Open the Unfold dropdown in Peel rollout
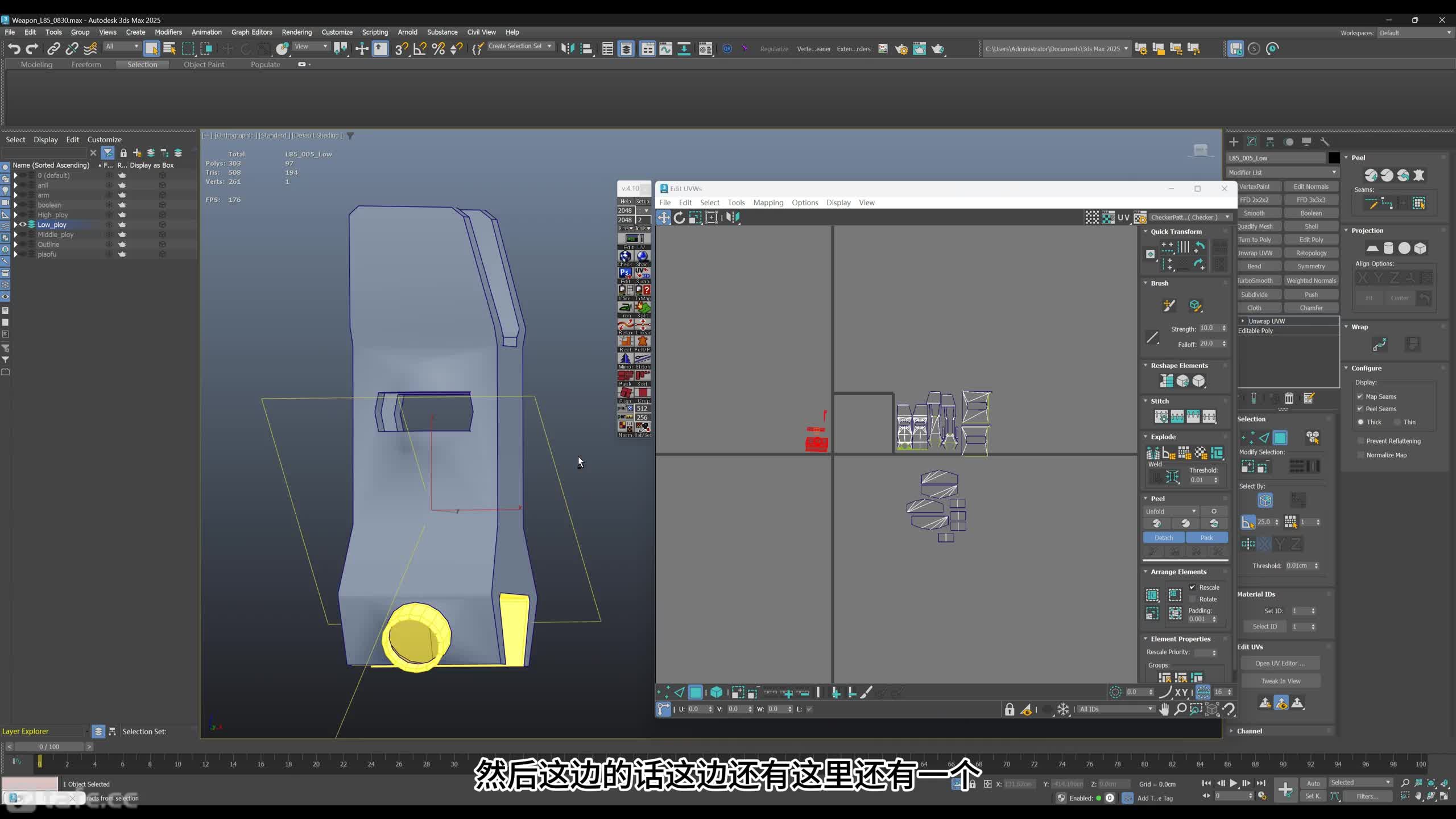This screenshot has height=819, width=1456. [1171, 511]
